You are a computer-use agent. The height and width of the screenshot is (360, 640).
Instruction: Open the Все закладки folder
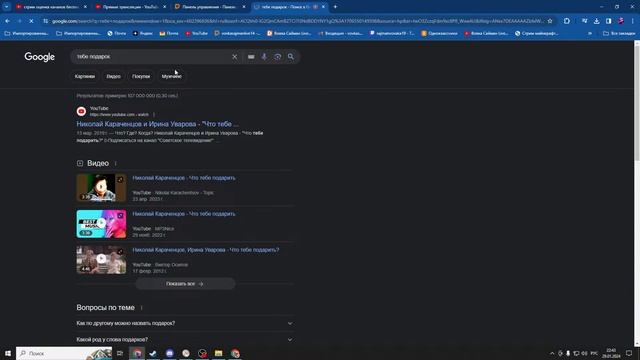click(619, 33)
